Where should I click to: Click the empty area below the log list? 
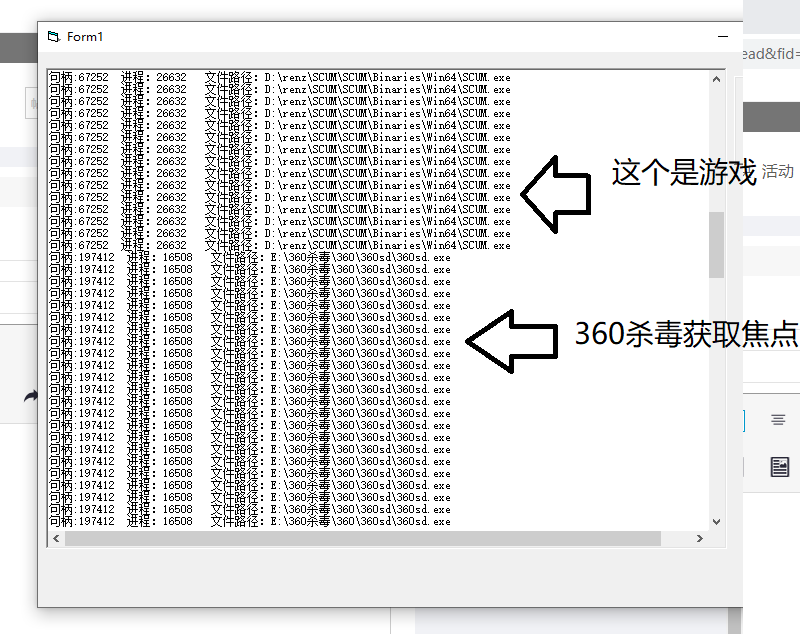380,575
